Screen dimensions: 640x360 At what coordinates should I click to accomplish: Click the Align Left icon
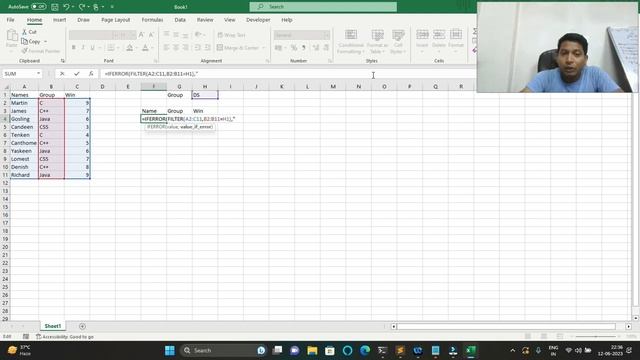tap(167, 48)
